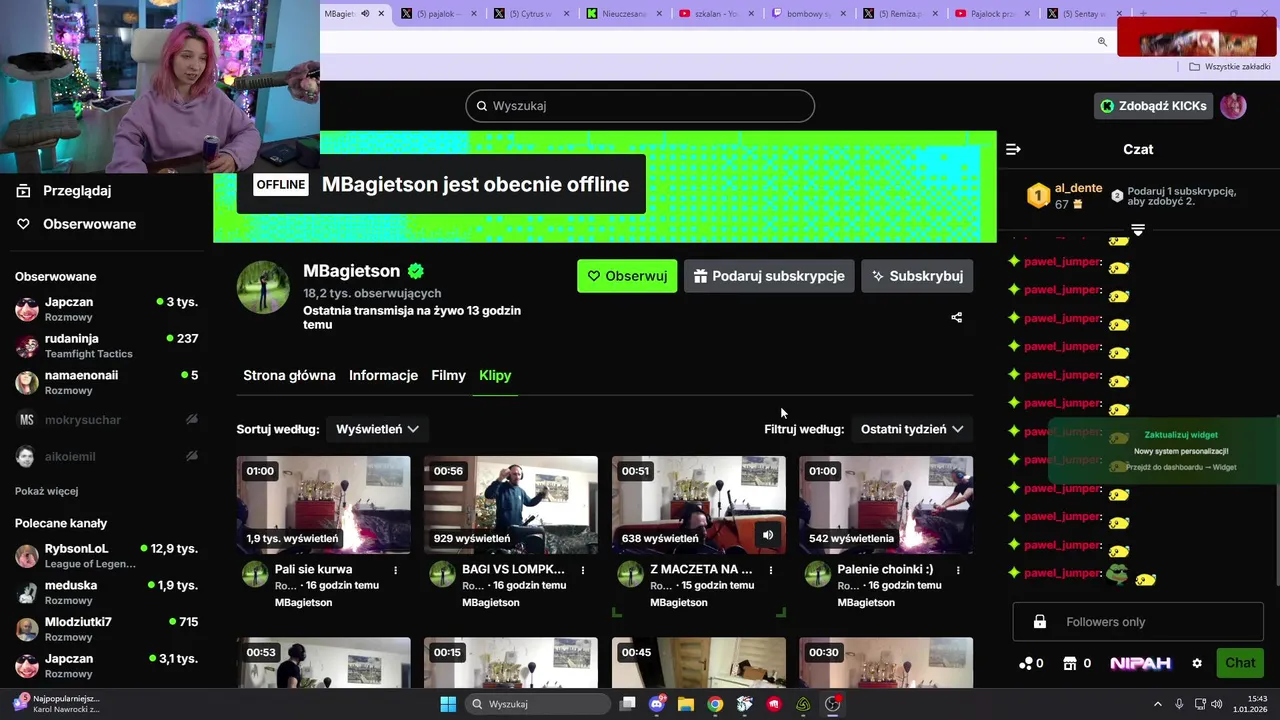This screenshot has width=1280, height=720.
Task: Open options menu for 'Pali sie kurwa' clip
Action: 395,570
